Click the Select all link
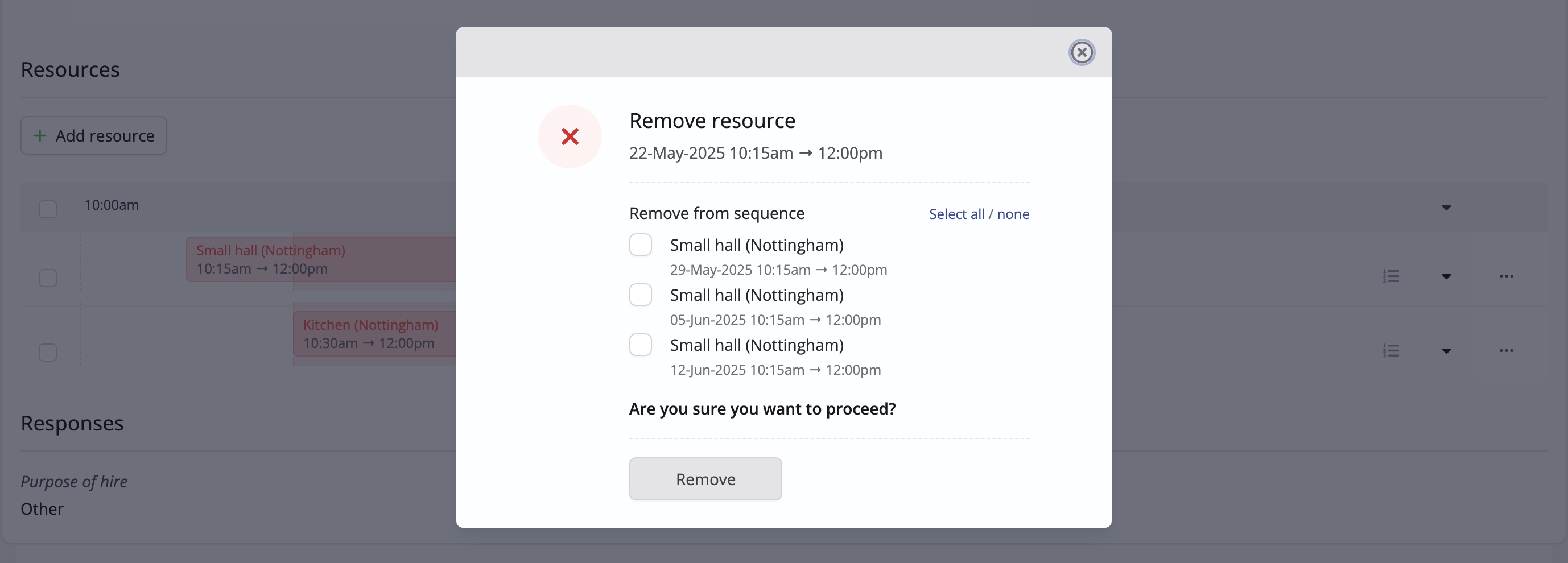The image size is (1568, 563). (x=956, y=214)
